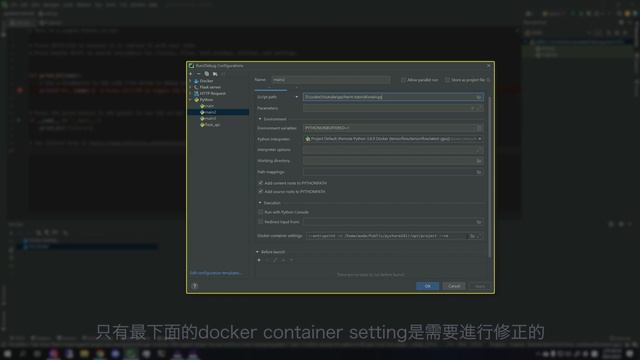Image resolution: width=640 pixels, height=360 pixels.
Task: Collapse the Python tree node
Action: coord(190,100)
